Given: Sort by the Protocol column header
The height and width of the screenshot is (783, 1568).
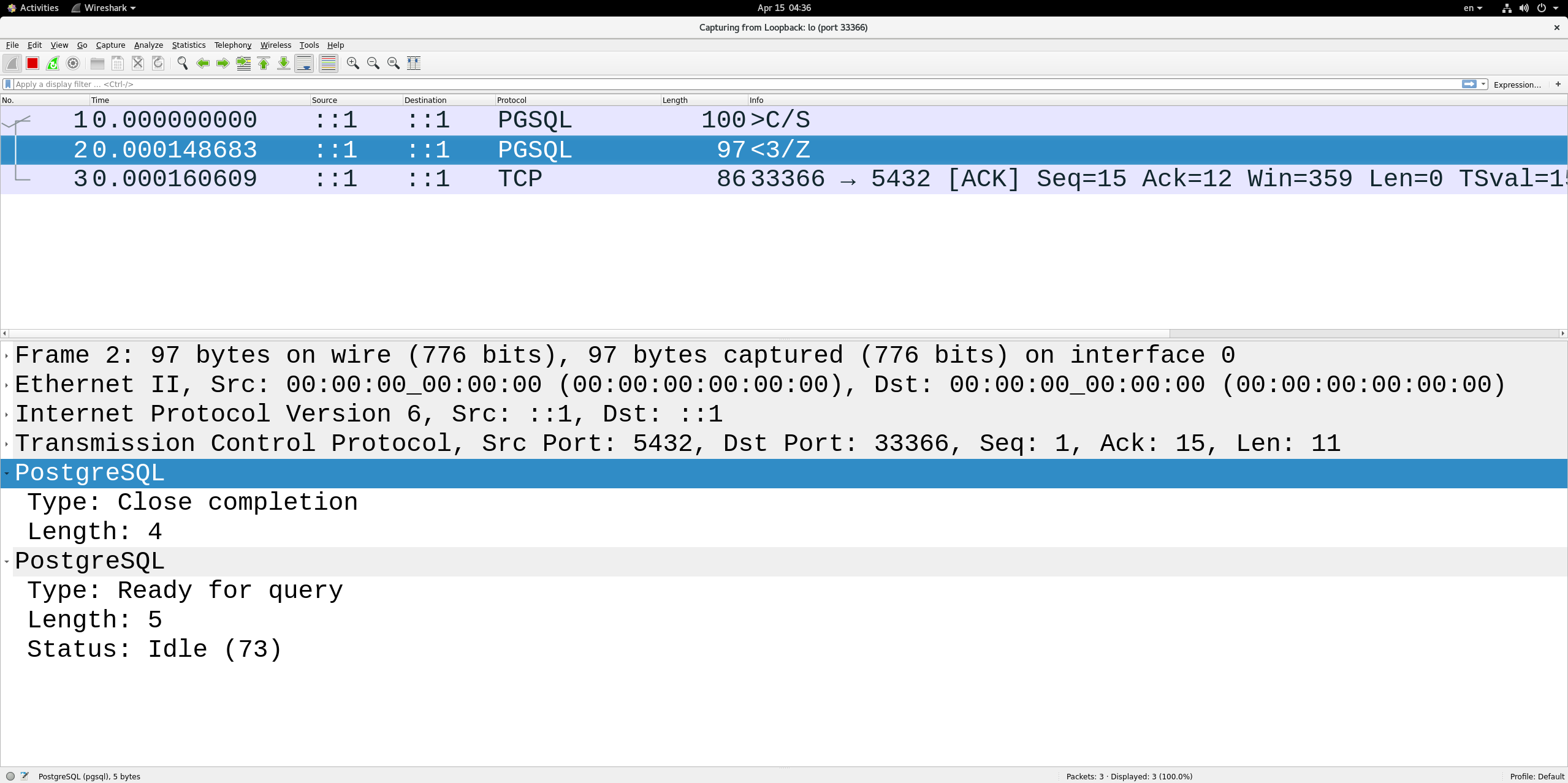Looking at the screenshot, I should 578,100.
